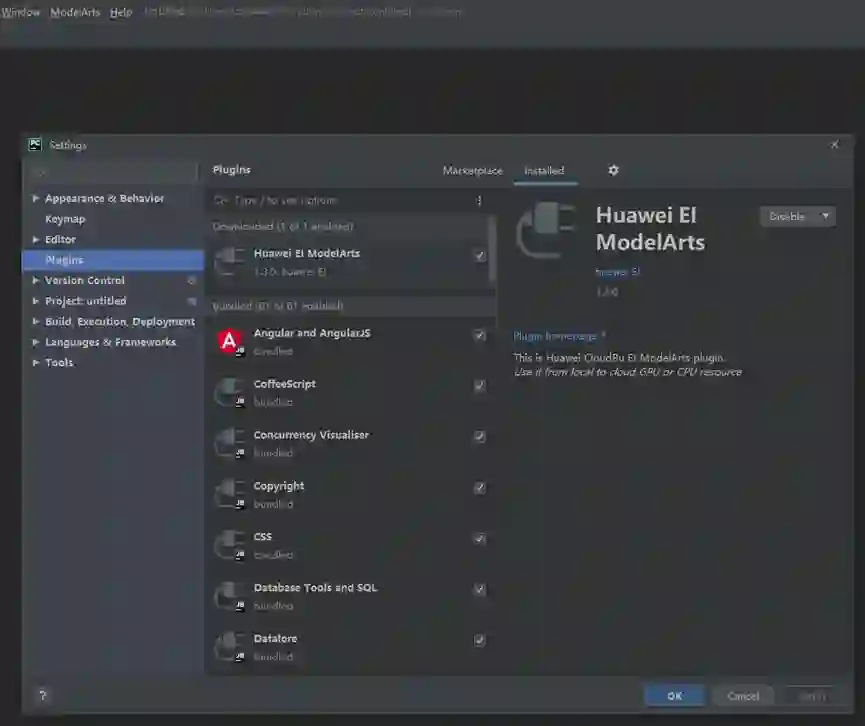Toggle the CSS plugin checkbox
The image size is (865, 726).
click(480, 539)
